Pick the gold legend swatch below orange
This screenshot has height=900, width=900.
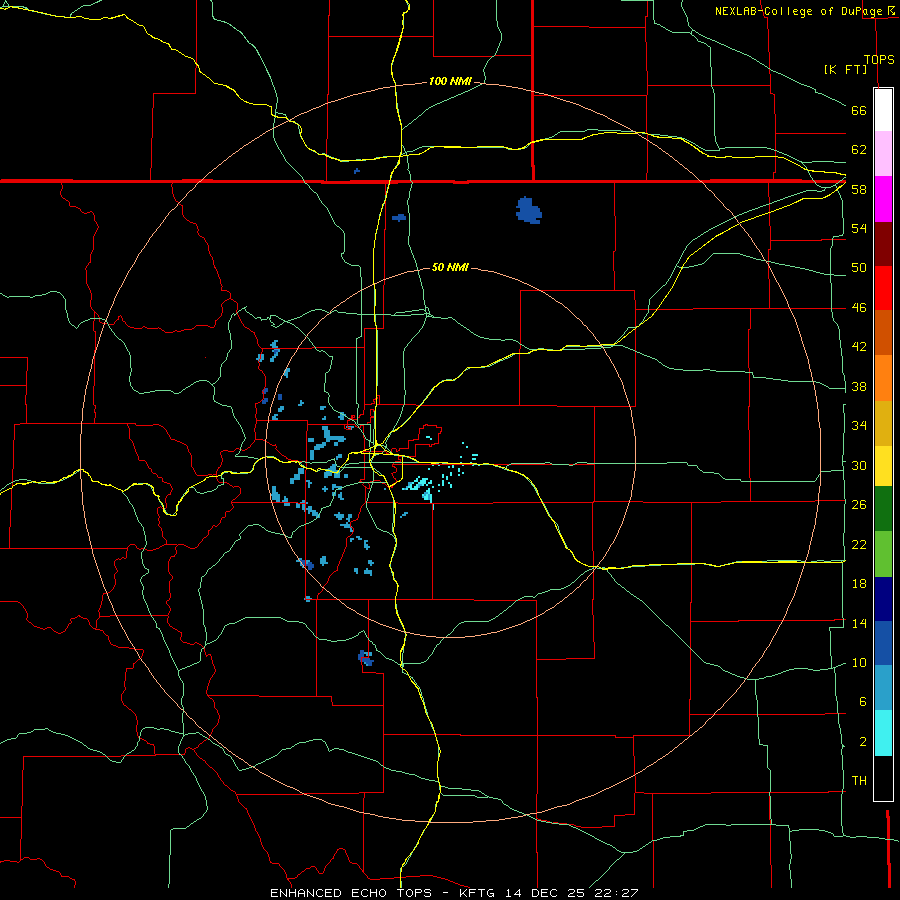(x=883, y=424)
